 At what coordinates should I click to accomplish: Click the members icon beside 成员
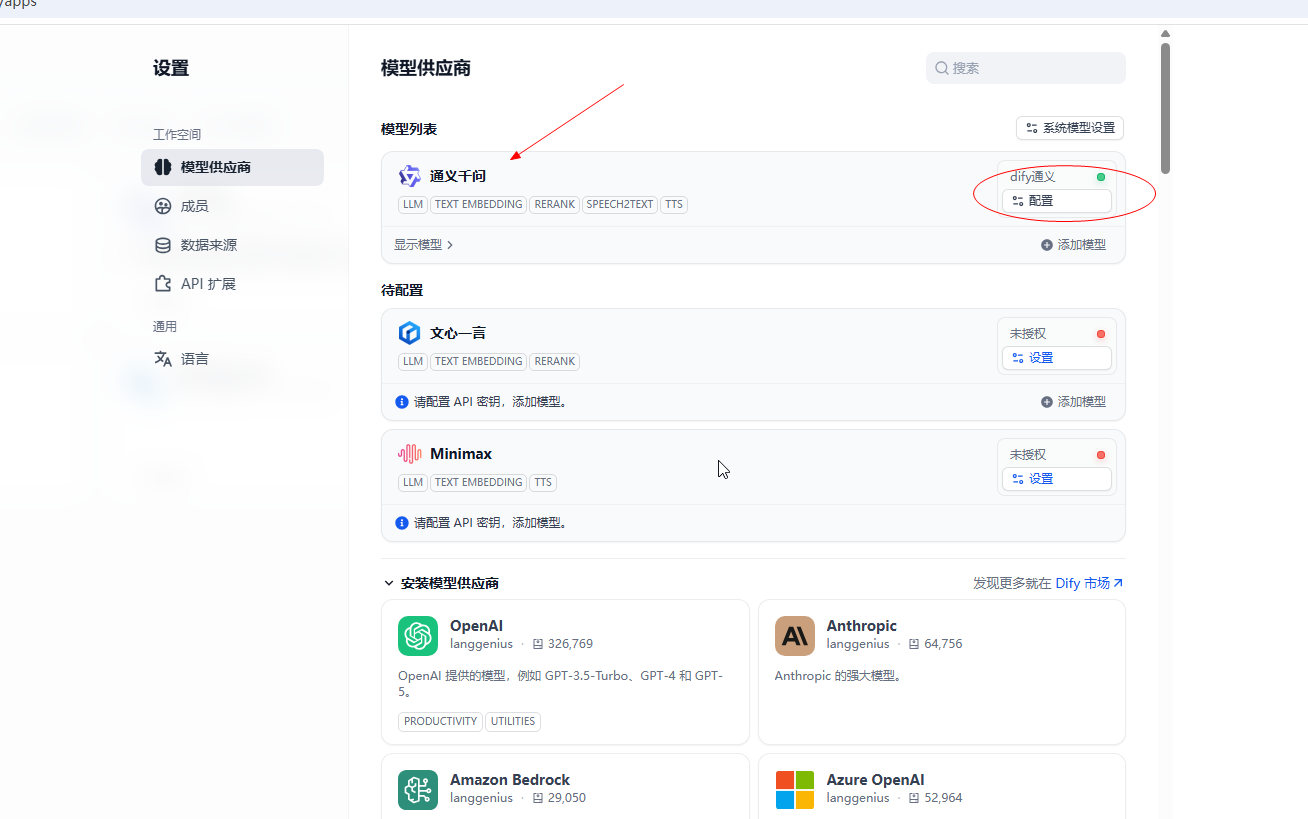click(x=163, y=206)
